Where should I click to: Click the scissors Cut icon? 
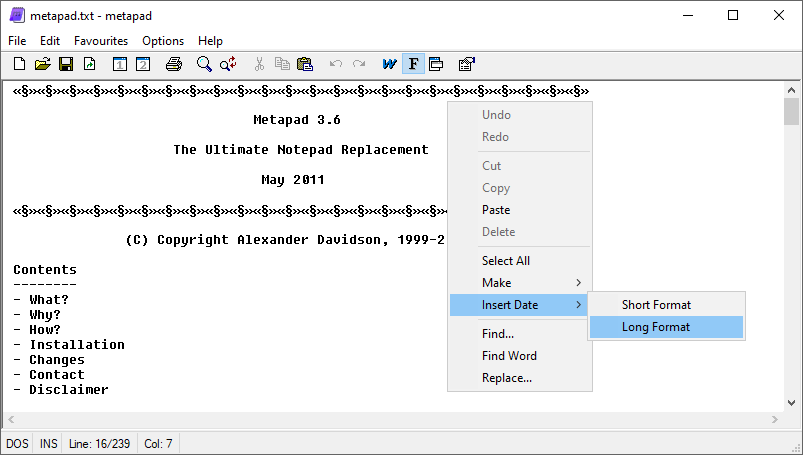pyautogui.click(x=259, y=64)
